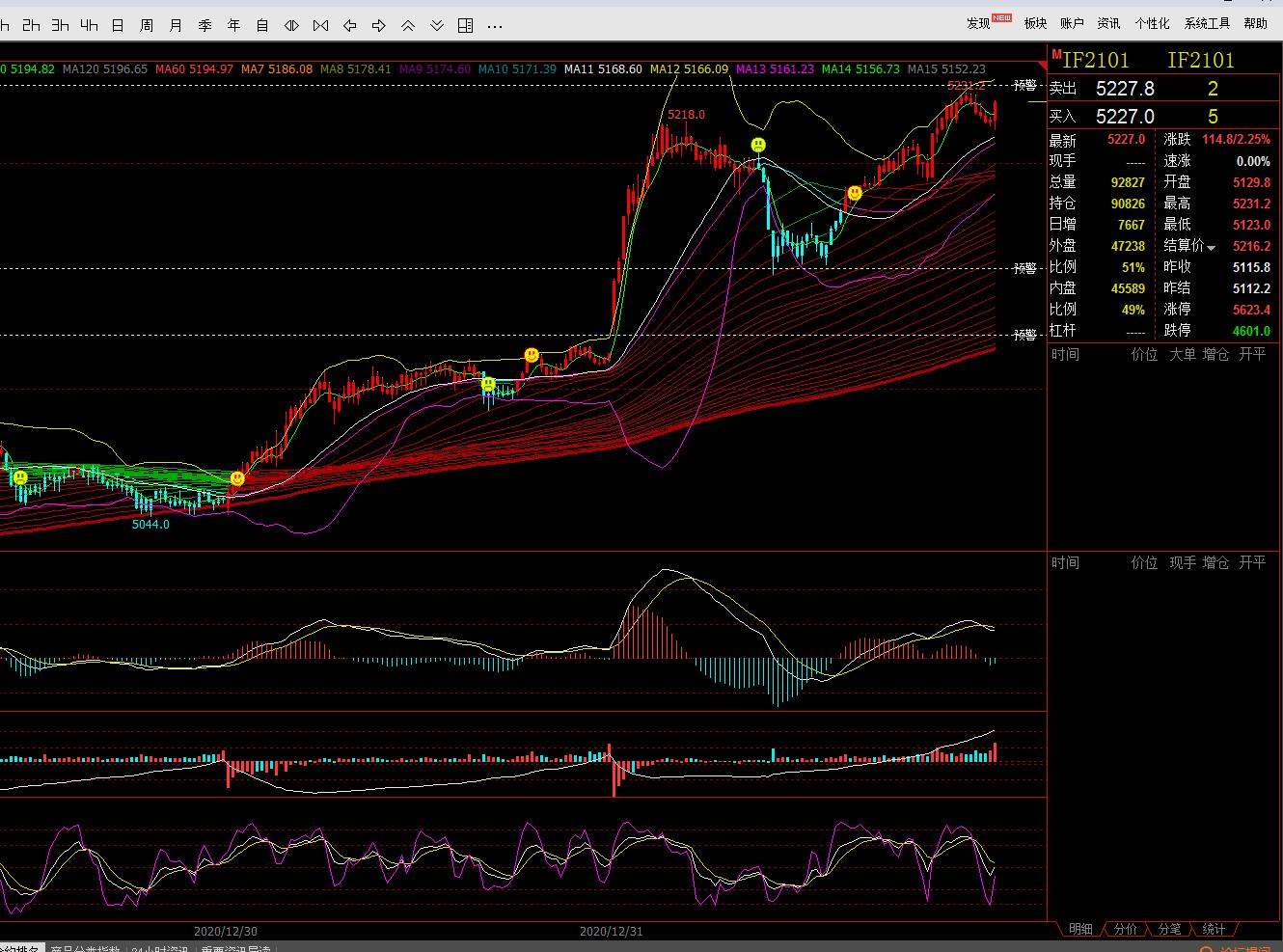Open the 发现 menu
This screenshot has height=952, width=1283.
tap(979, 23)
